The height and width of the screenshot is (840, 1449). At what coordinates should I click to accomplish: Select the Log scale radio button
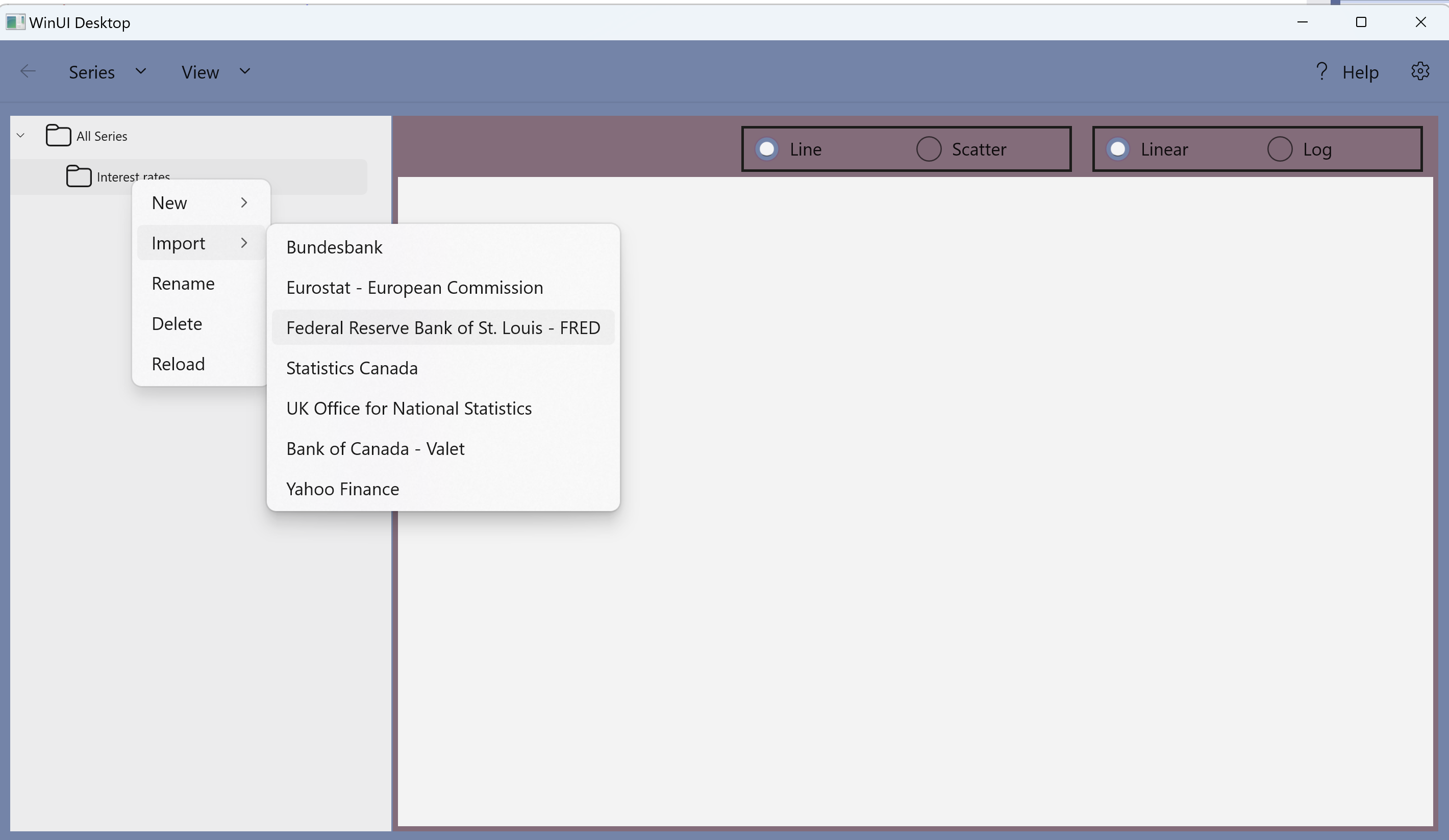[x=1280, y=149]
